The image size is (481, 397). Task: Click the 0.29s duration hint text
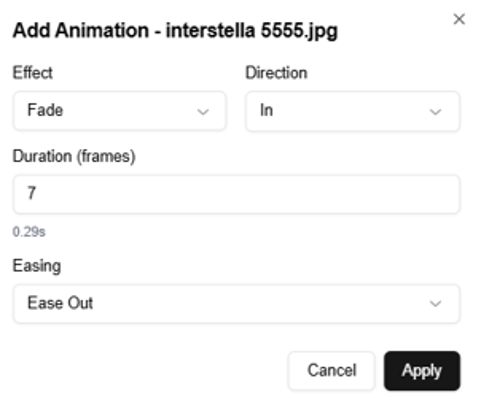pyautogui.click(x=29, y=232)
